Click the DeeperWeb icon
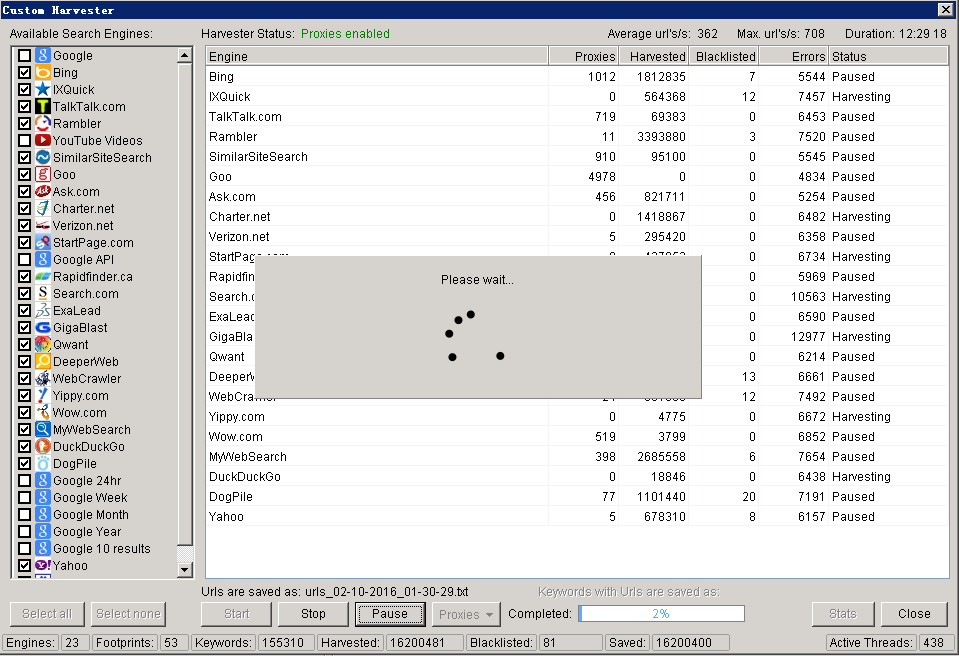Image resolution: width=959 pixels, height=656 pixels. point(42,361)
